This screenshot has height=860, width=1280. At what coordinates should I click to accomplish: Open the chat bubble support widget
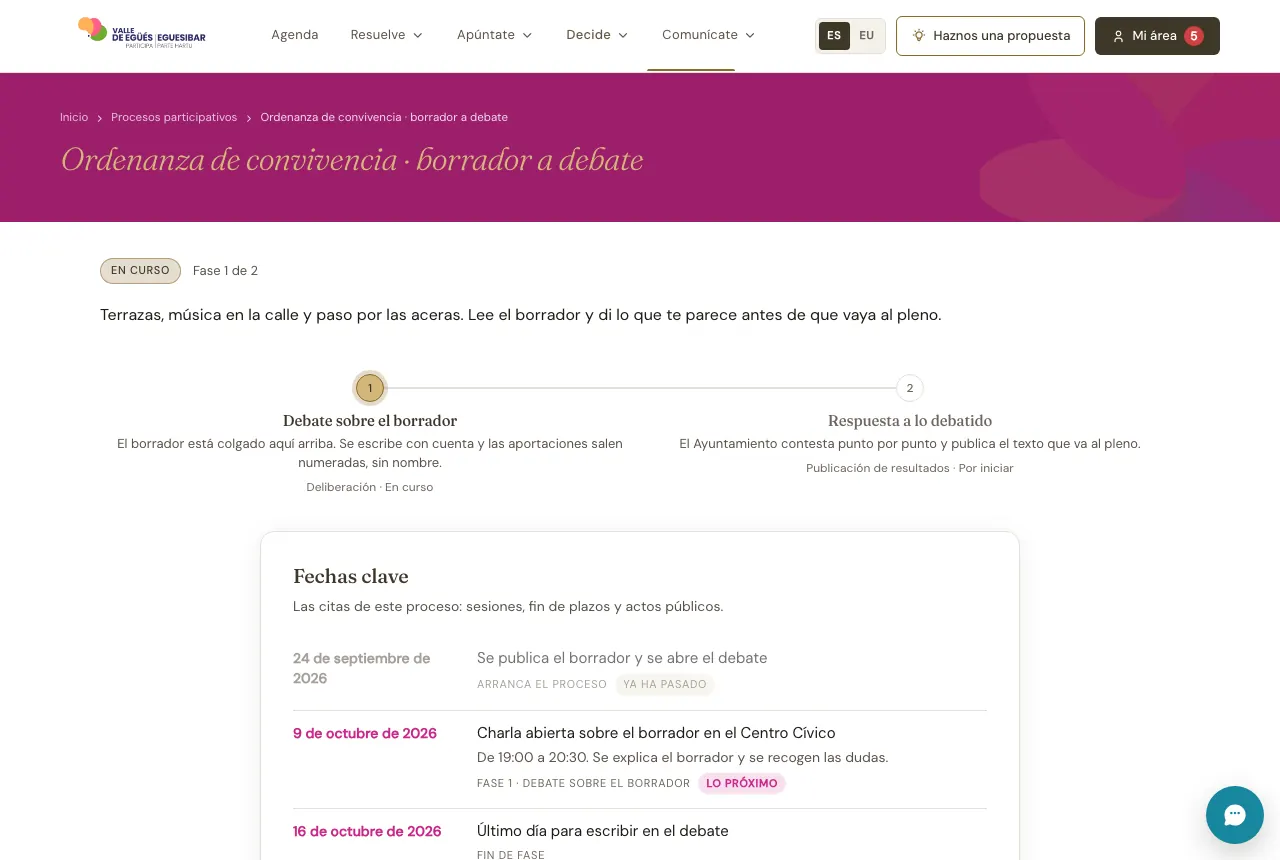[x=1235, y=815]
